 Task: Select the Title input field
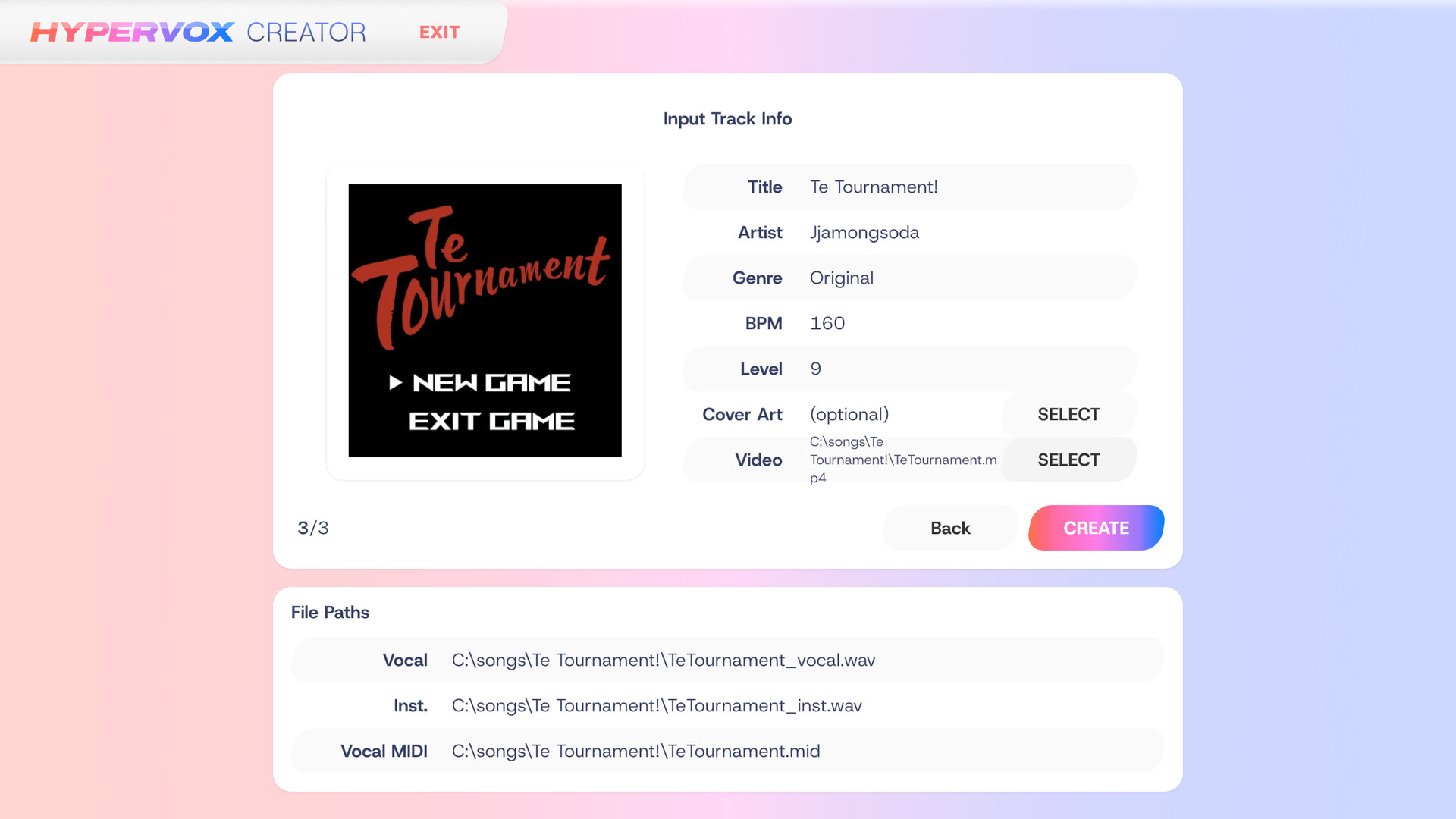pos(910,187)
